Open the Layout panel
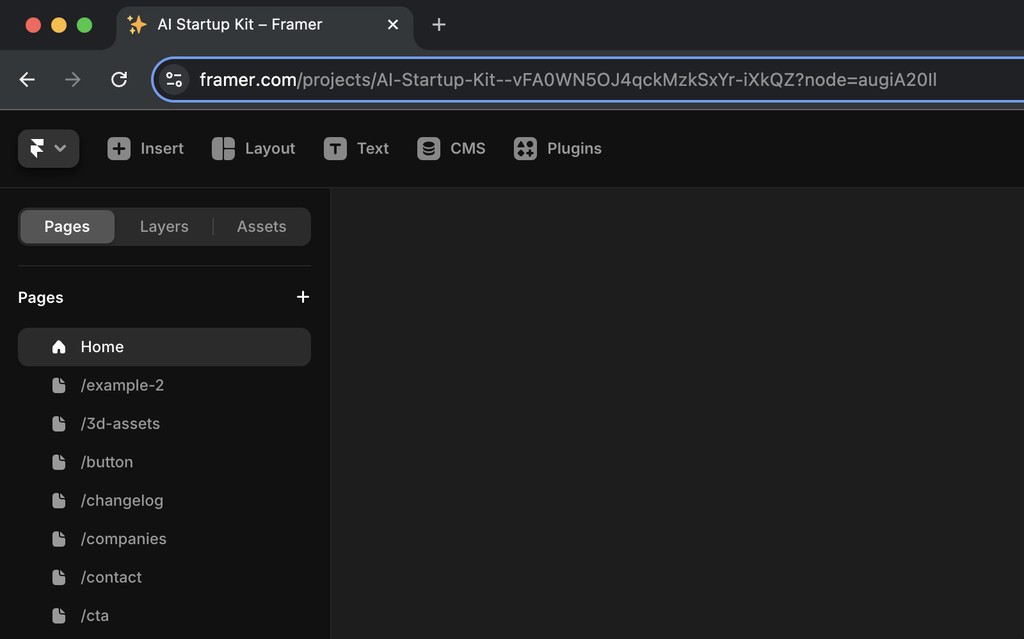The image size is (1024, 639). pos(253,148)
